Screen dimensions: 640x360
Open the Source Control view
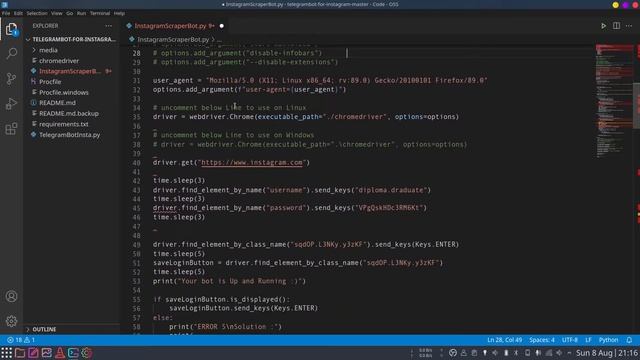coord(11,78)
